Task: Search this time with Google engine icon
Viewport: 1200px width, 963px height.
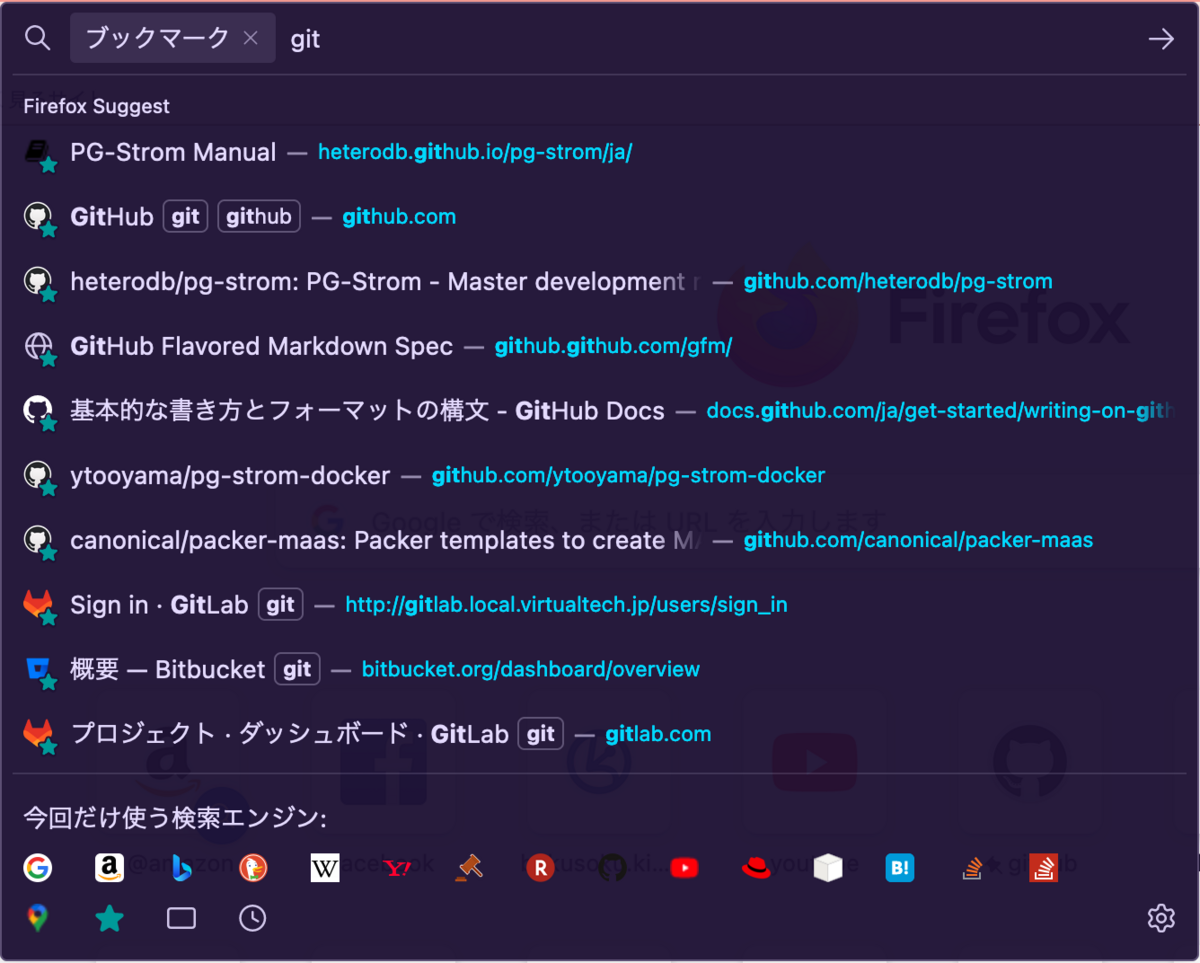Action: click(38, 867)
